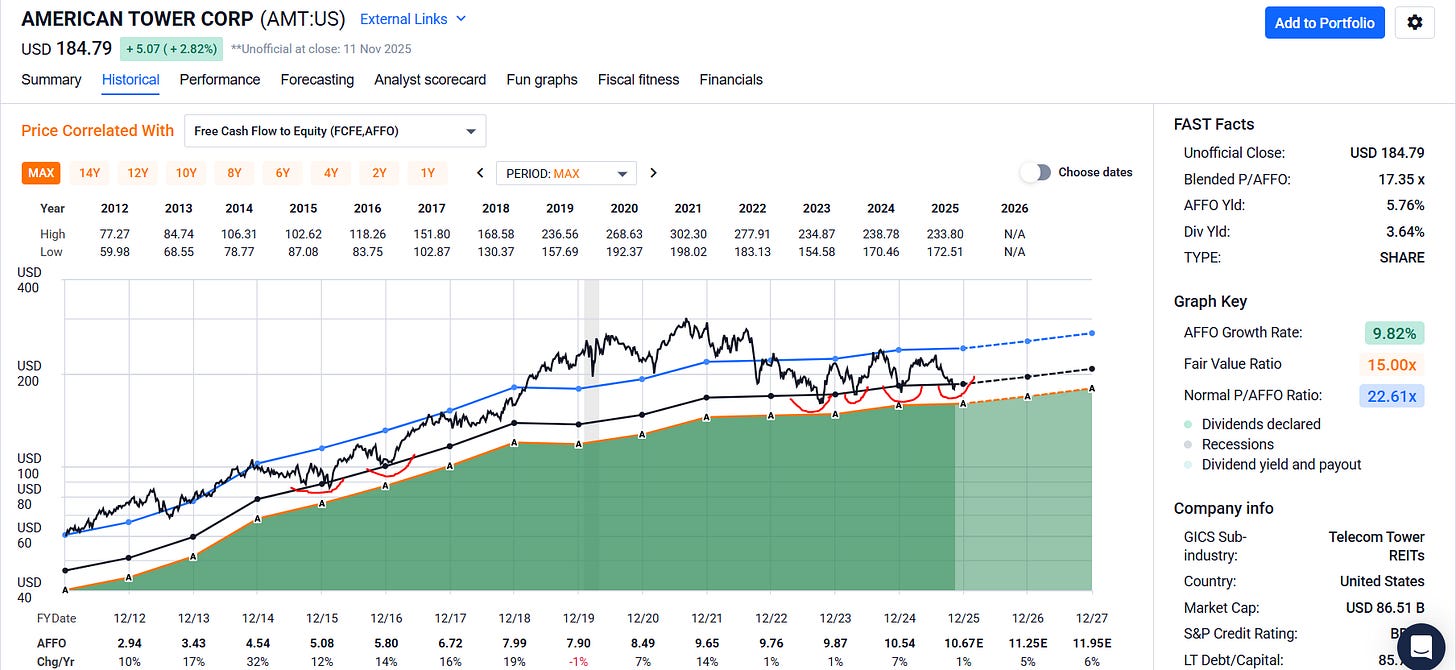
Task: Toggle Recessions legend item
Action: coord(1228,444)
